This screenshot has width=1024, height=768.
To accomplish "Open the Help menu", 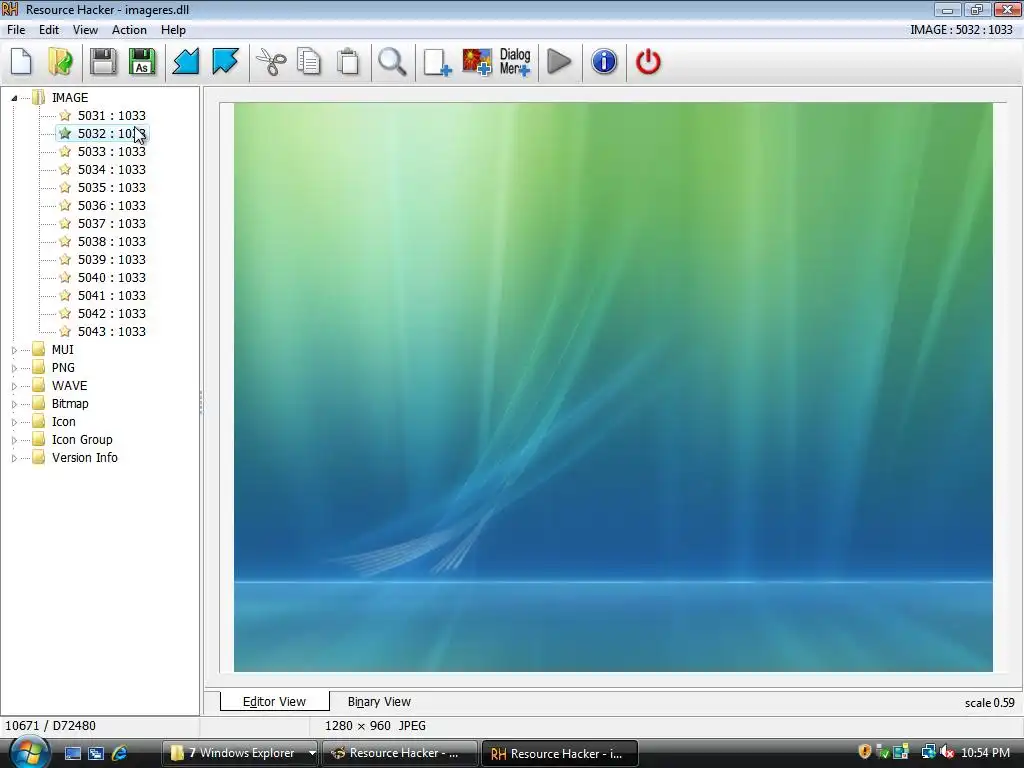I will [x=174, y=29].
